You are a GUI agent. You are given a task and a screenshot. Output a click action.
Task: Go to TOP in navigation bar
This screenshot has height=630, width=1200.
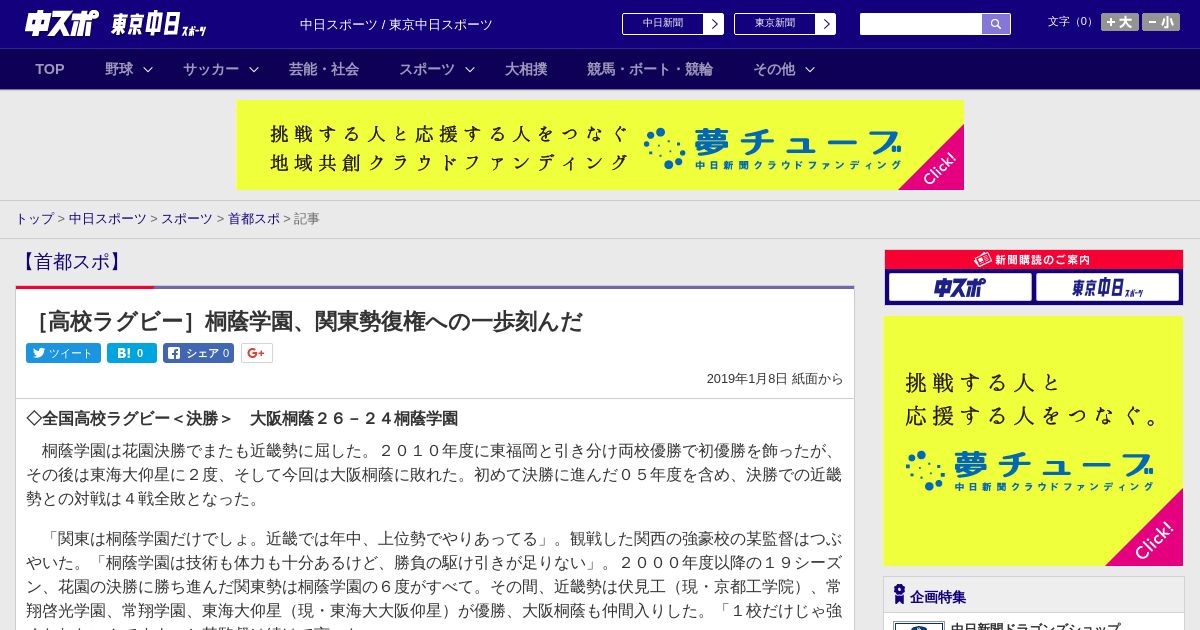point(50,69)
